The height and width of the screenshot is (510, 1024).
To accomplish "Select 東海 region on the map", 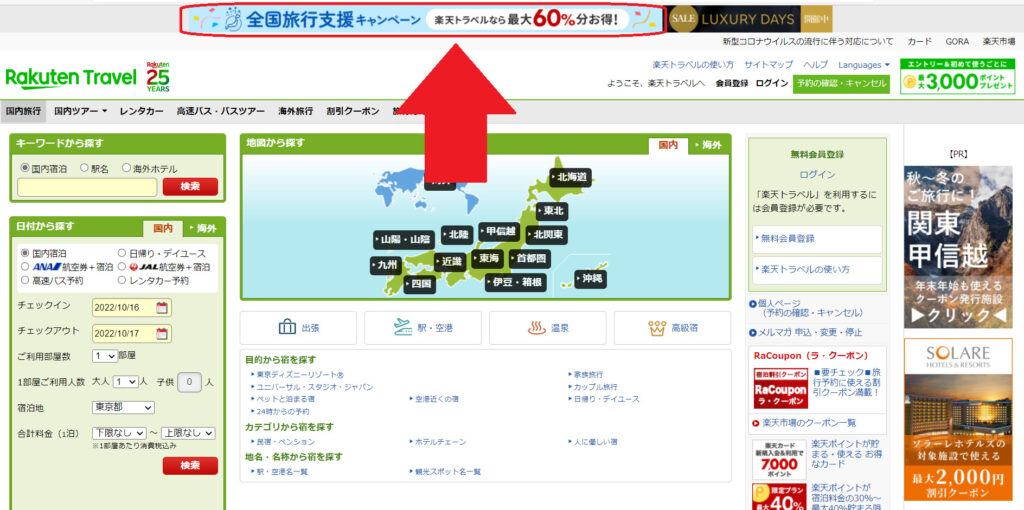I will point(488,259).
